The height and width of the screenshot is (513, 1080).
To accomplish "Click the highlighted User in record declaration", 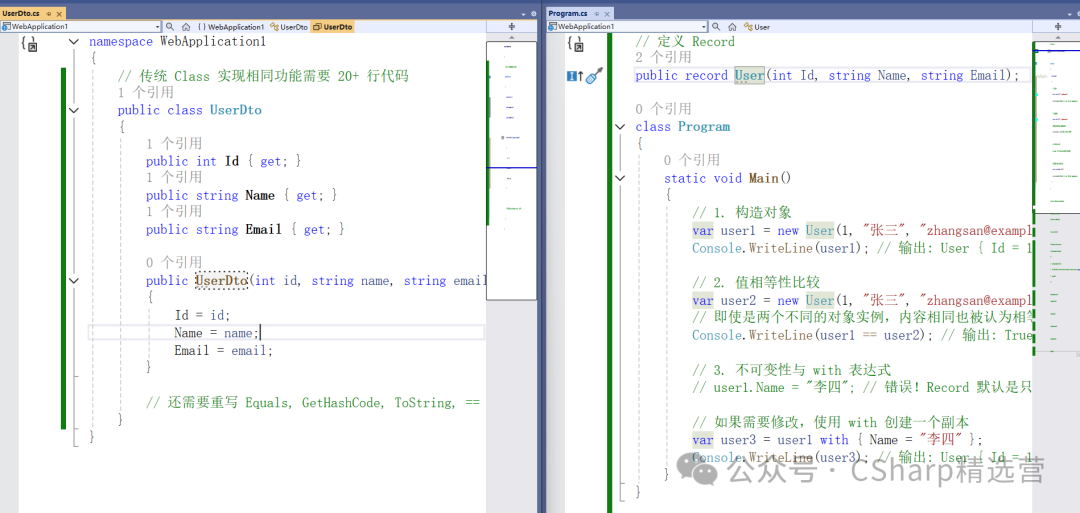I will (x=749, y=76).
